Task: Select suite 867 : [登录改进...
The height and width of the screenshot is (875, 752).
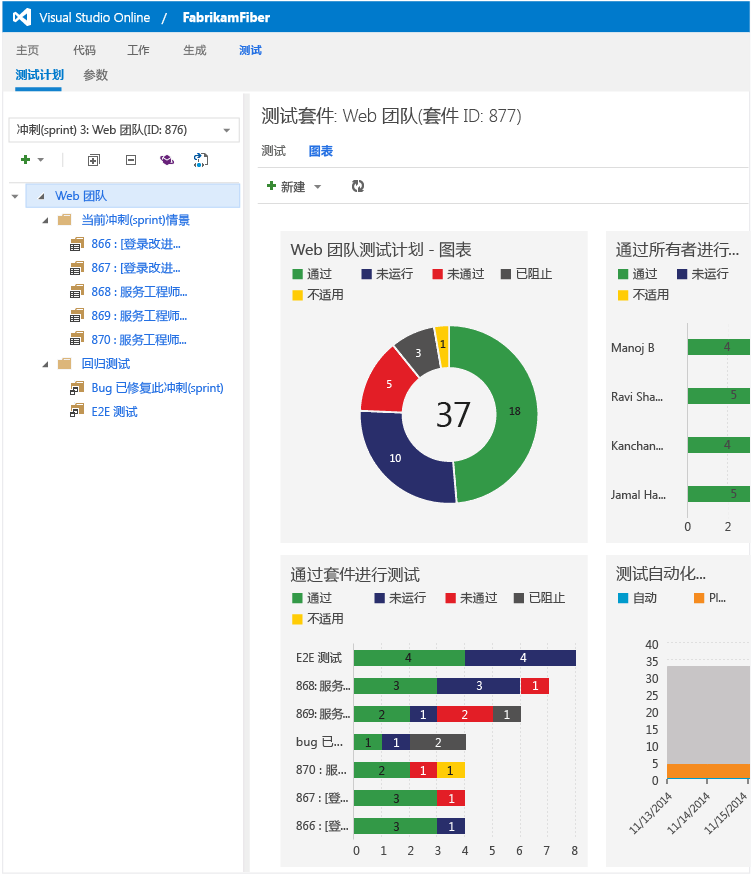Action: click(136, 268)
